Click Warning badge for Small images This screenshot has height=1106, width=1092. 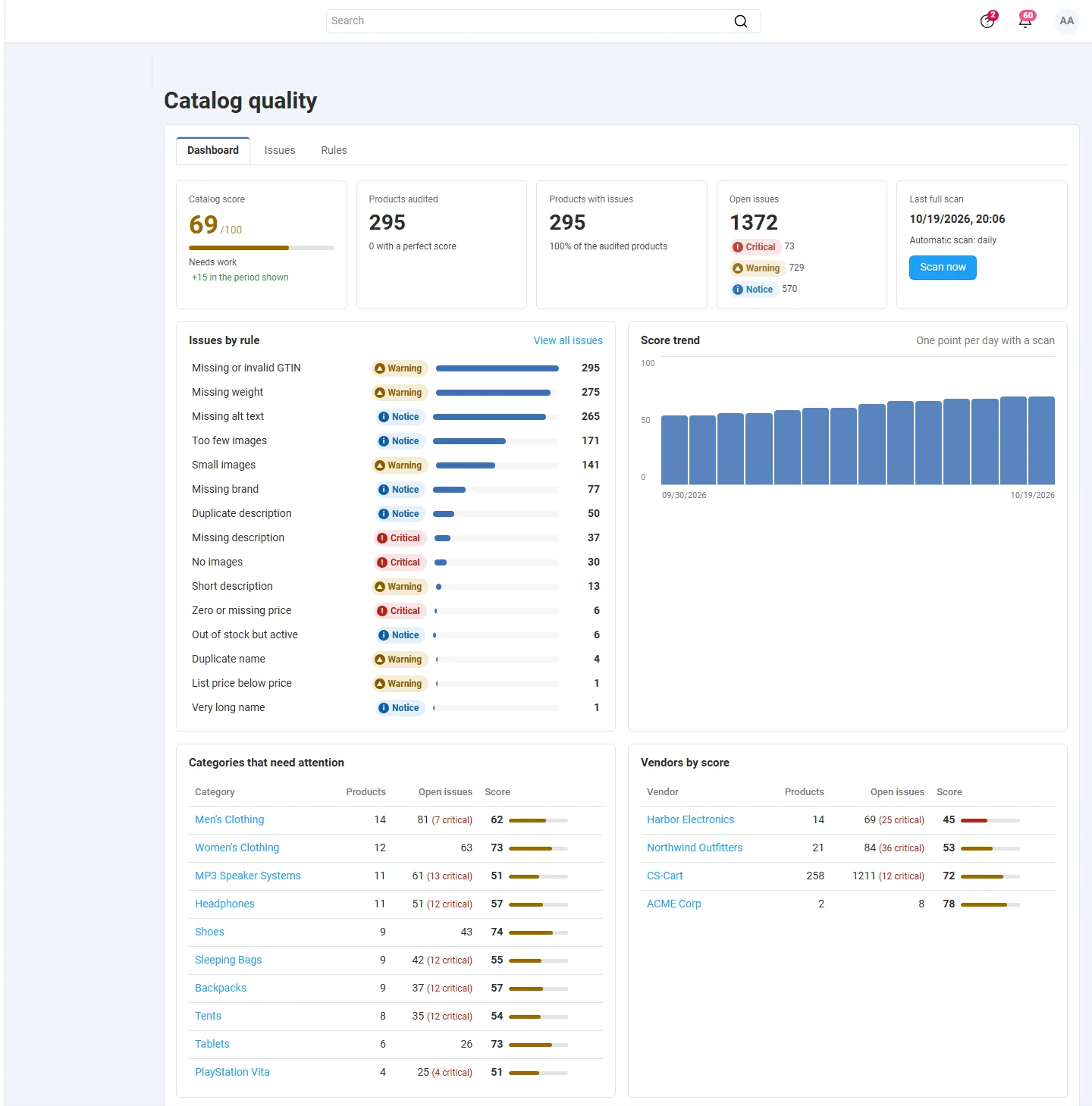click(x=400, y=465)
